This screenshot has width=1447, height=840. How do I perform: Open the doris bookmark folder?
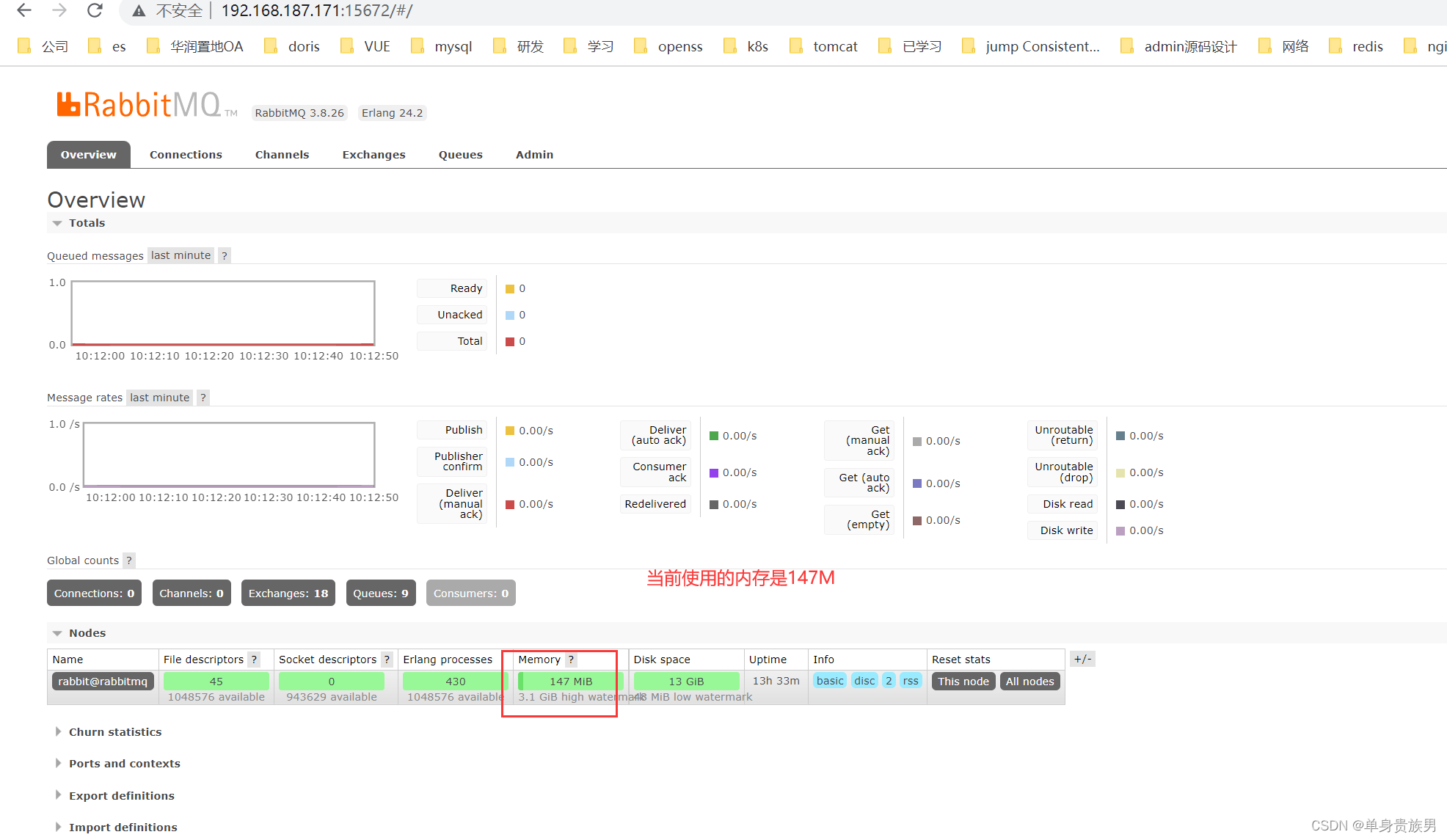293,46
